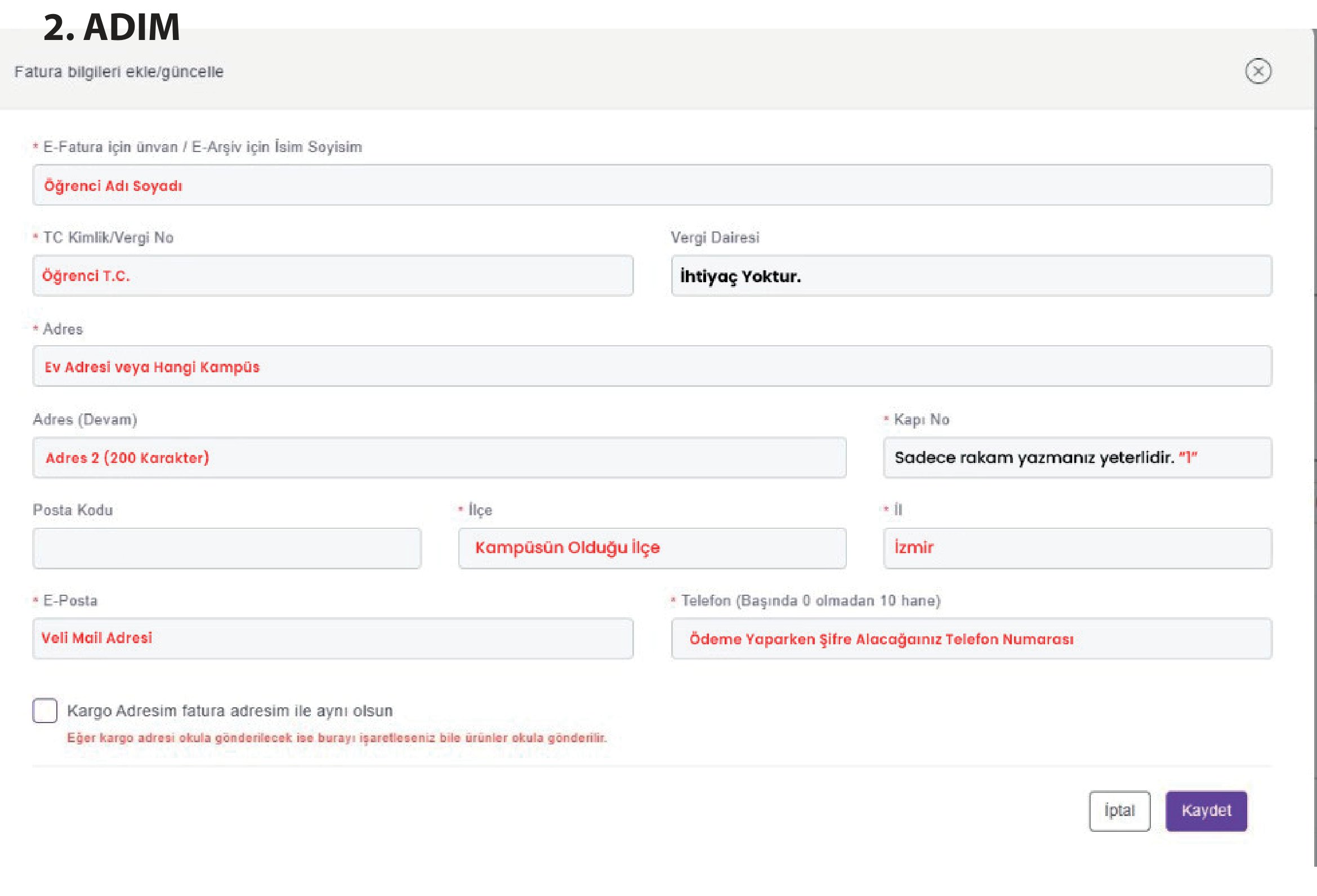The width and height of the screenshot is (1317, 896).
Task: Focus the İl field showing İzmir
Action: (x=1077, y=548)
